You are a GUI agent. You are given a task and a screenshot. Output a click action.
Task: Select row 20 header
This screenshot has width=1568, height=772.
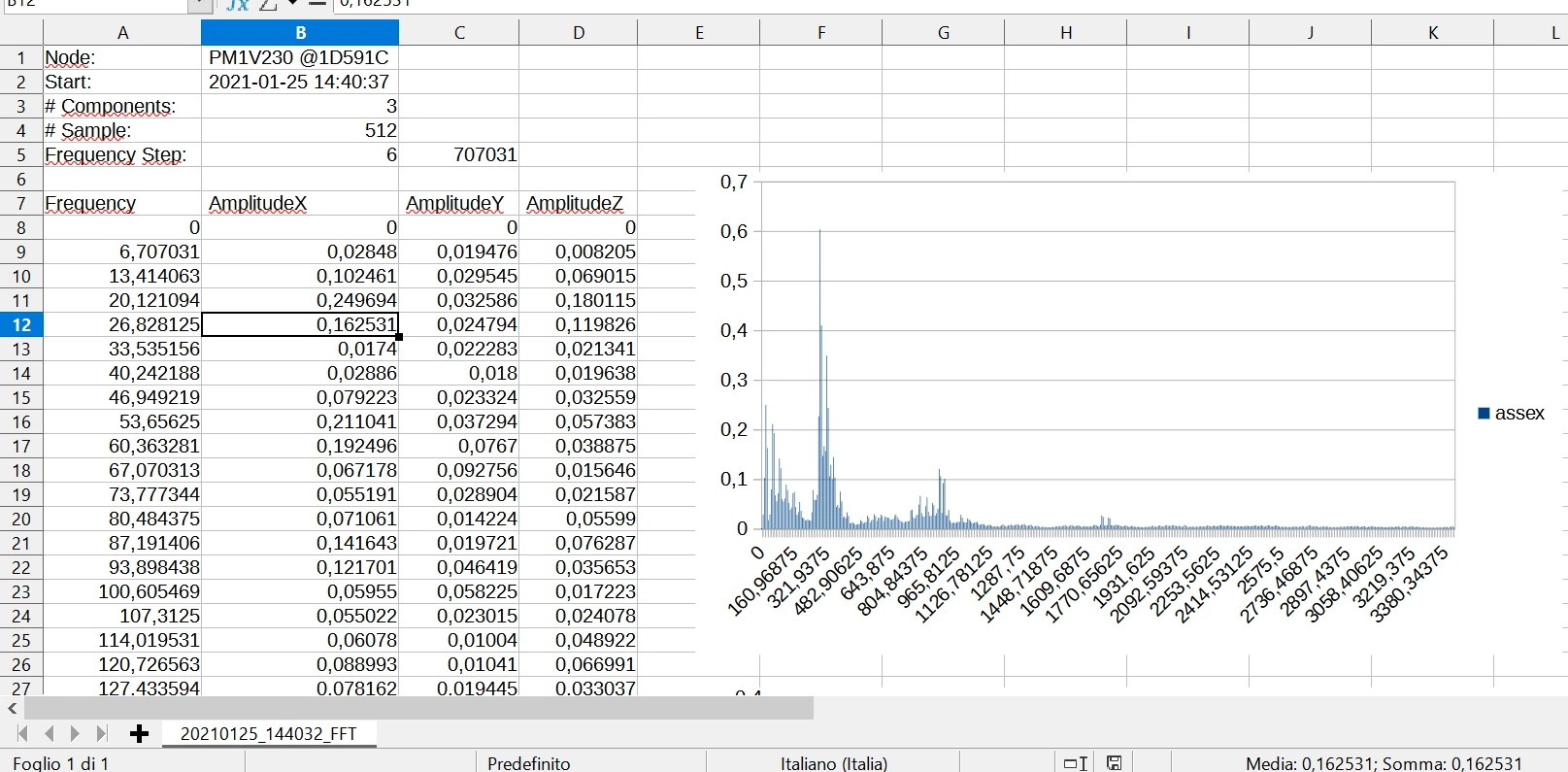(21, 519)
